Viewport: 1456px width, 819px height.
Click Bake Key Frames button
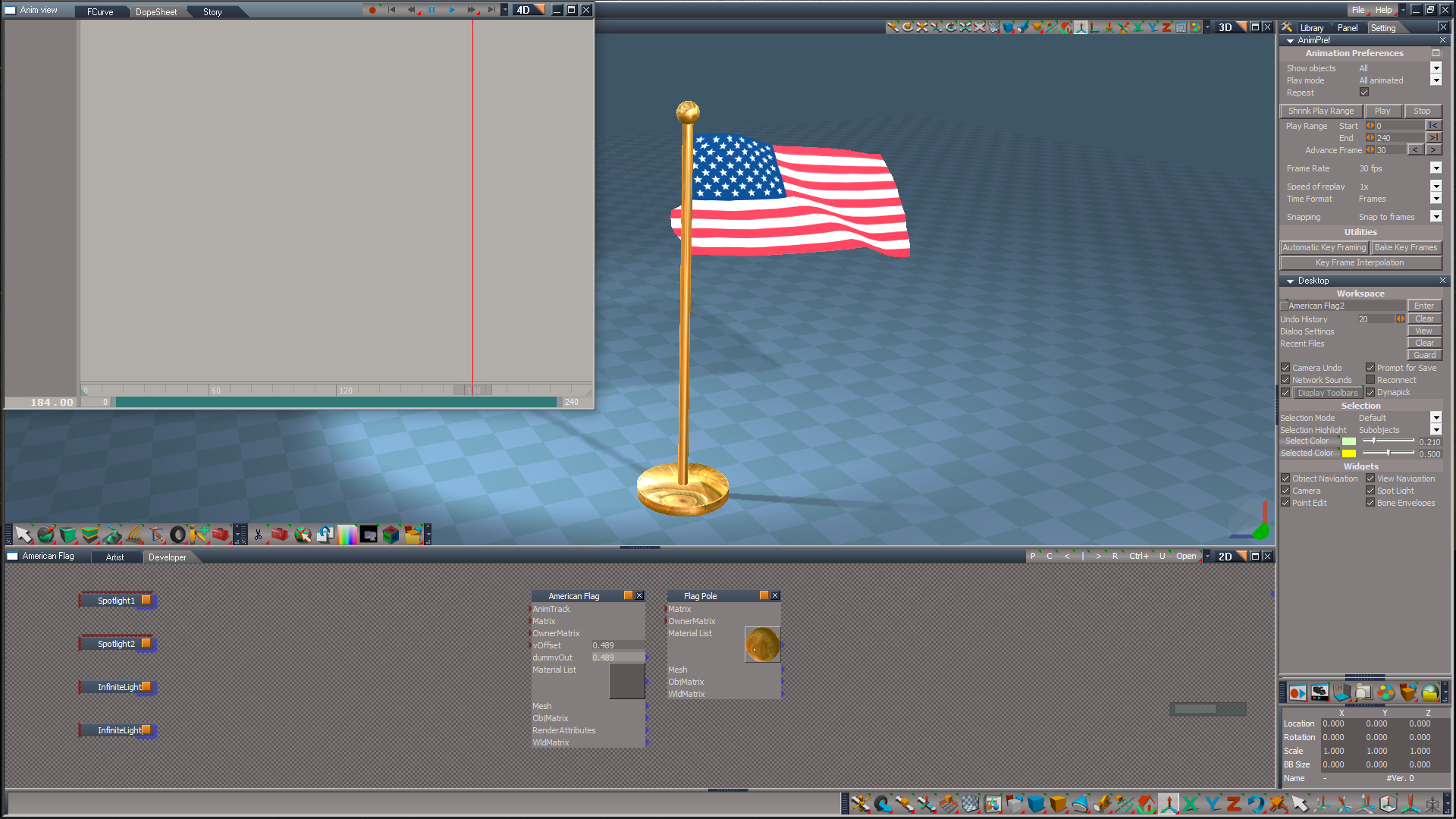pos(1406,247)
